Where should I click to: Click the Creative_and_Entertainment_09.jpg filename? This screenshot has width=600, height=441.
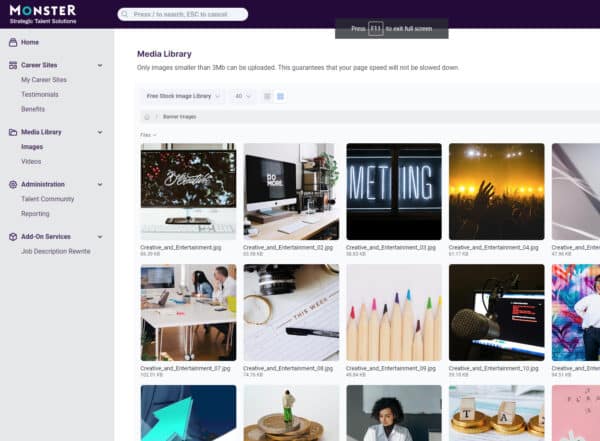pos(391,368)
